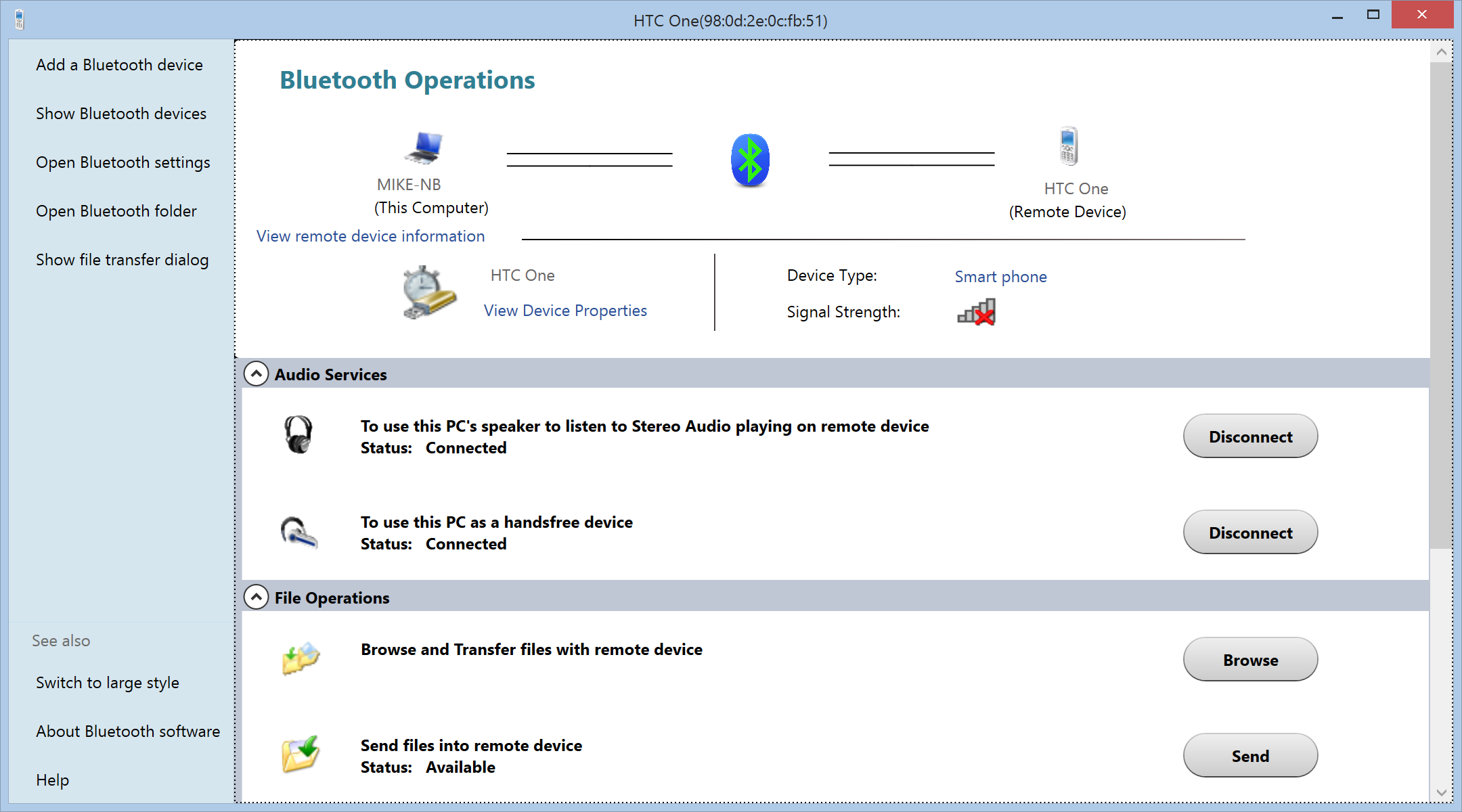Click the handsfree headset icon

pyautogui.click(x=298, y=533)
